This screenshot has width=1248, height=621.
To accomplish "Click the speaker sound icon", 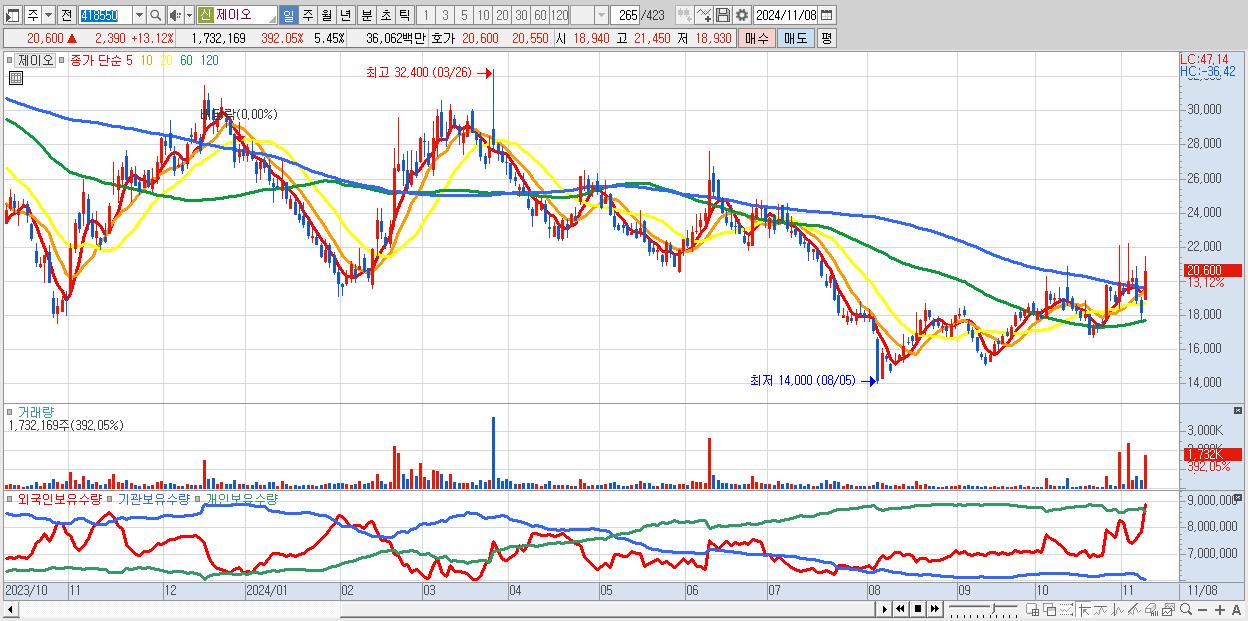I will [175, 16].
